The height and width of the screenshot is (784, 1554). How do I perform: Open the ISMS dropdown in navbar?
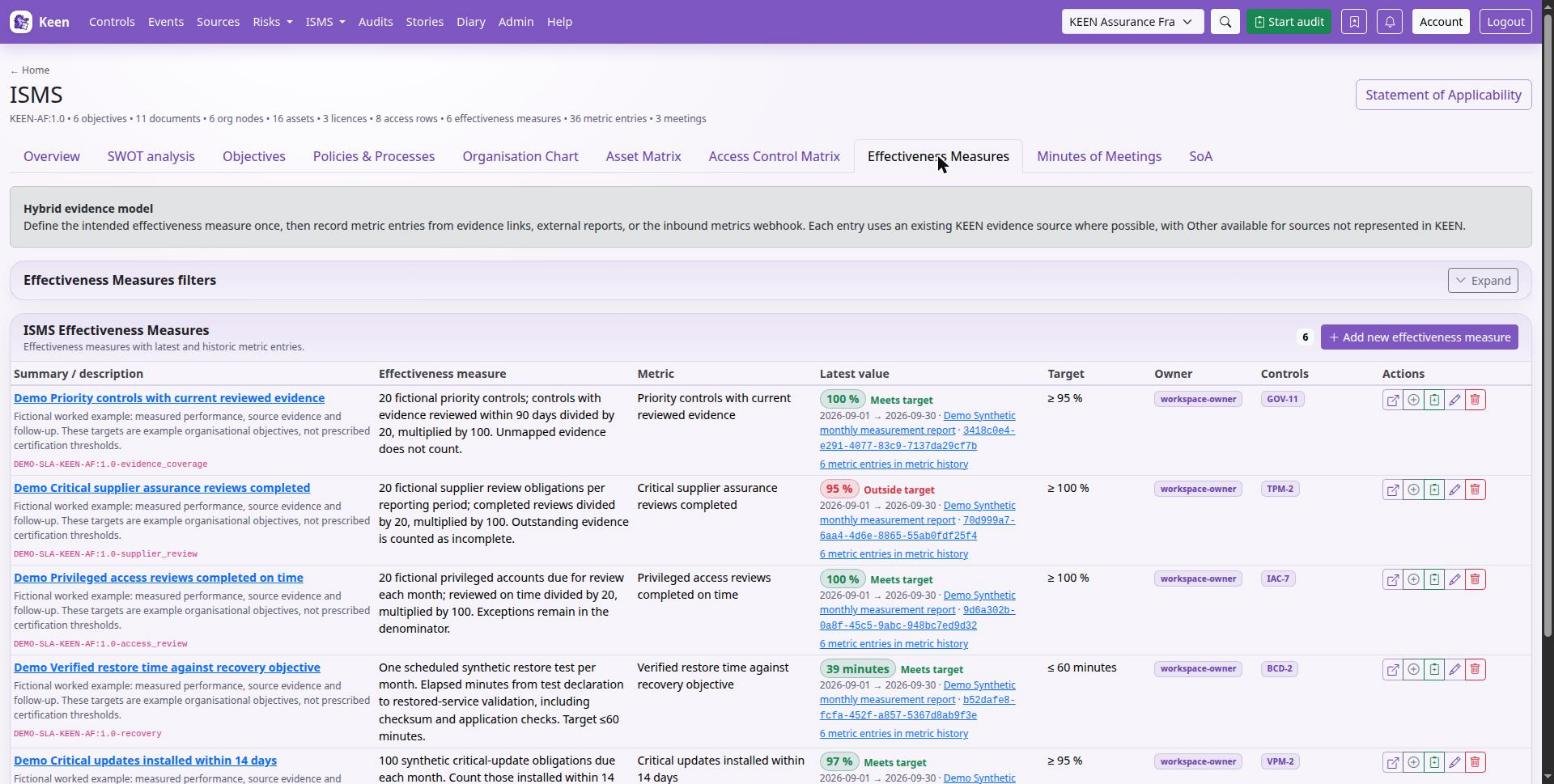tap(325, 22)
